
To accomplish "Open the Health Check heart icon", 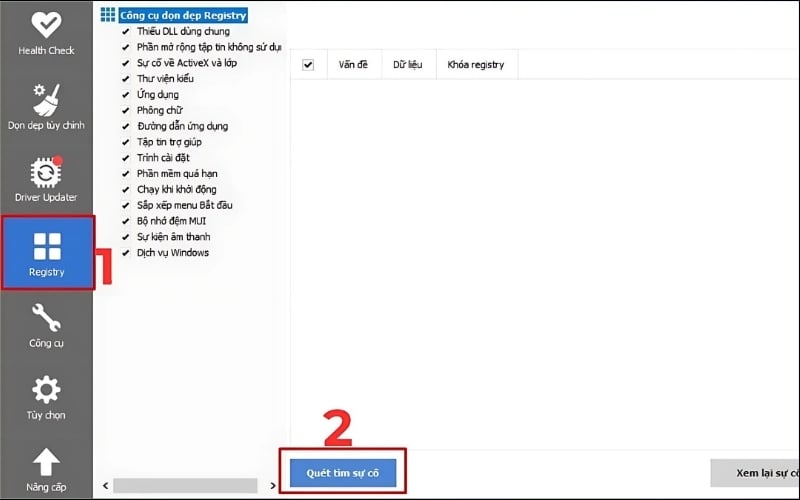I will 46,24.
